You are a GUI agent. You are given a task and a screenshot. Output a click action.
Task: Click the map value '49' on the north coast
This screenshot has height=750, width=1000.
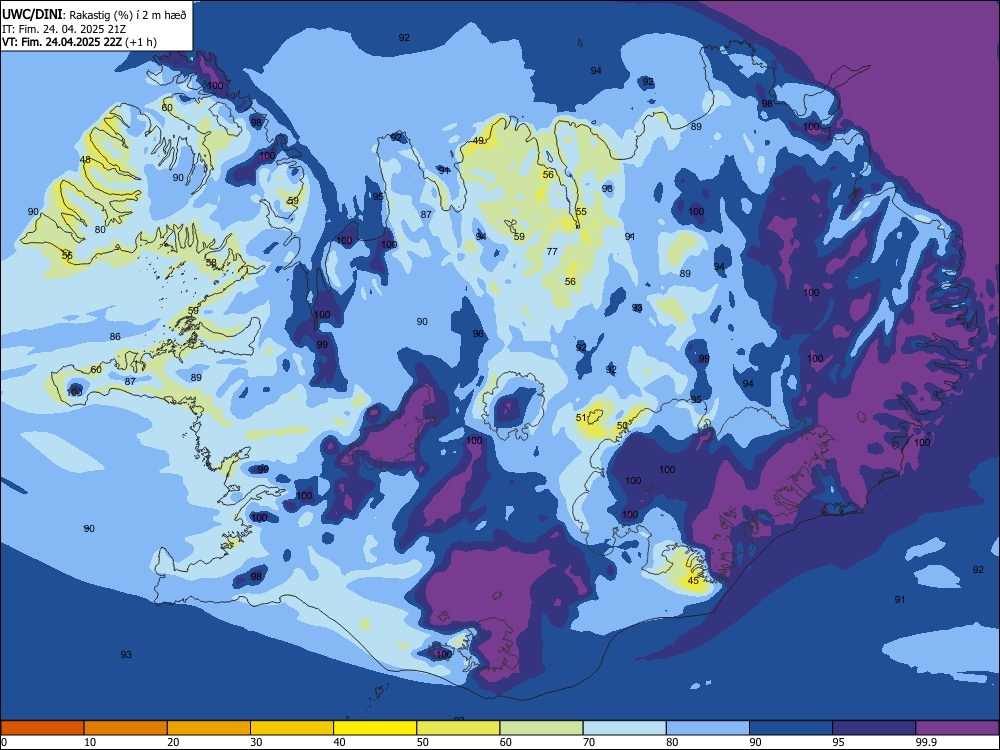478,140
